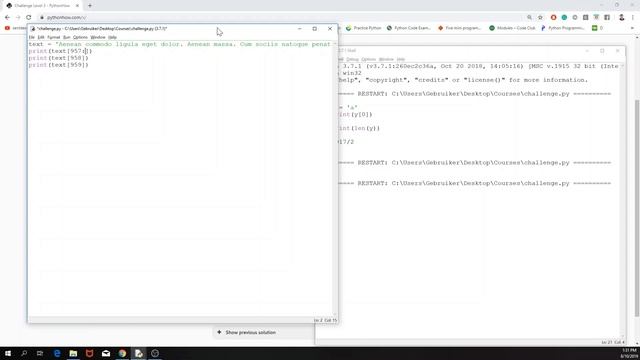Switch to Python IDLE in the taskbar
Viewport: 640px width, 360px height.
coord(139,353)
